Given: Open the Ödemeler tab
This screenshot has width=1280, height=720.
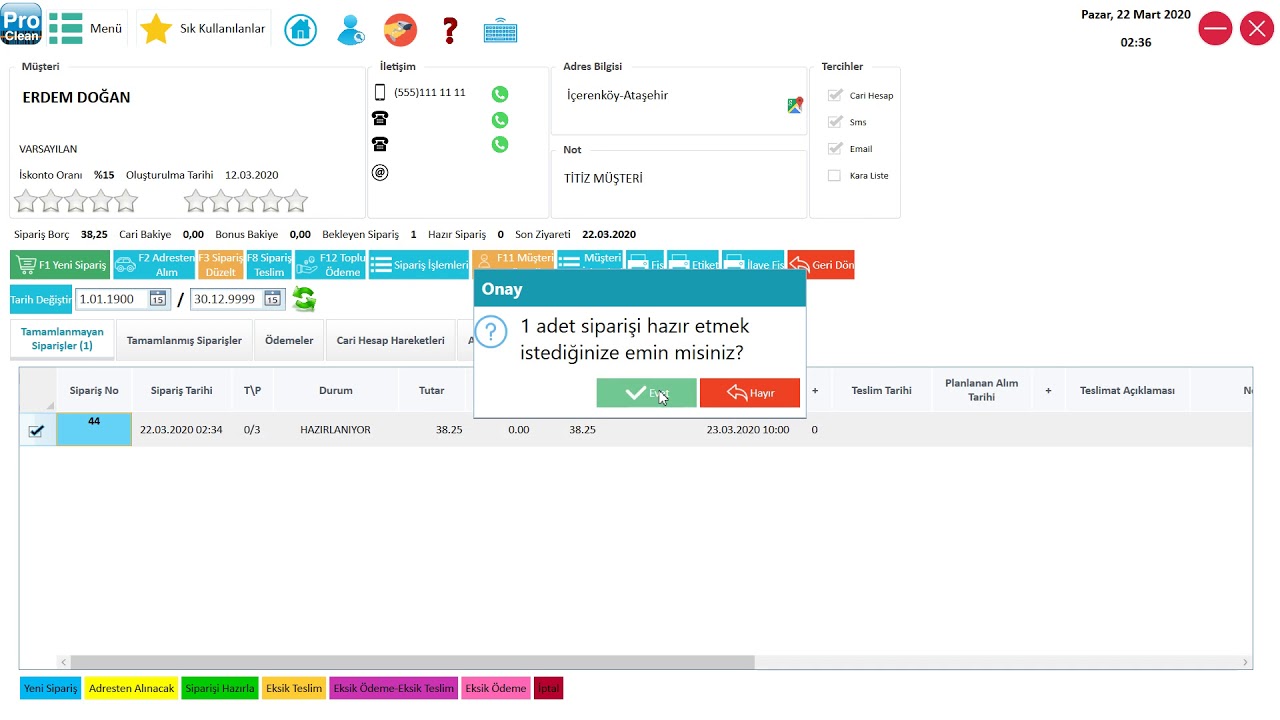Looking at the screenshot, I should 289,340.
